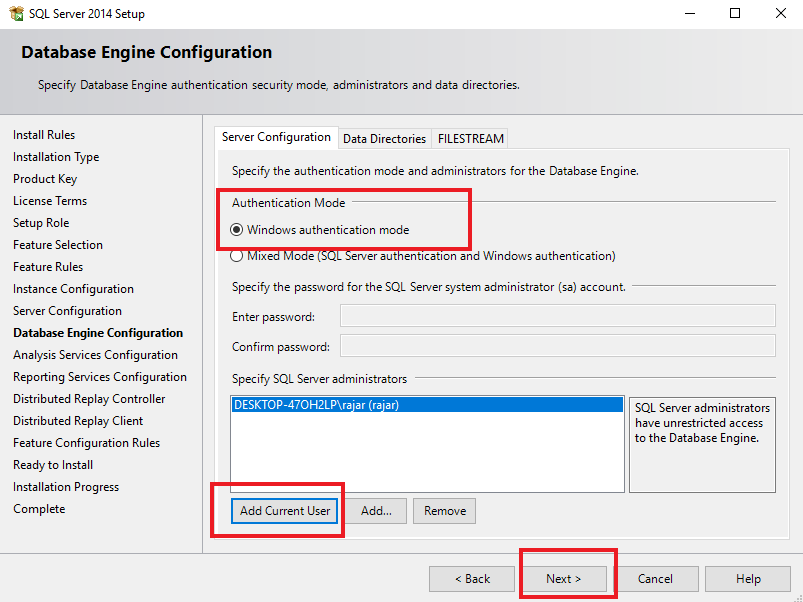Click Install Rules in the sidebar
Viewport: 803px width, 602px height.
tap(44, 135)
